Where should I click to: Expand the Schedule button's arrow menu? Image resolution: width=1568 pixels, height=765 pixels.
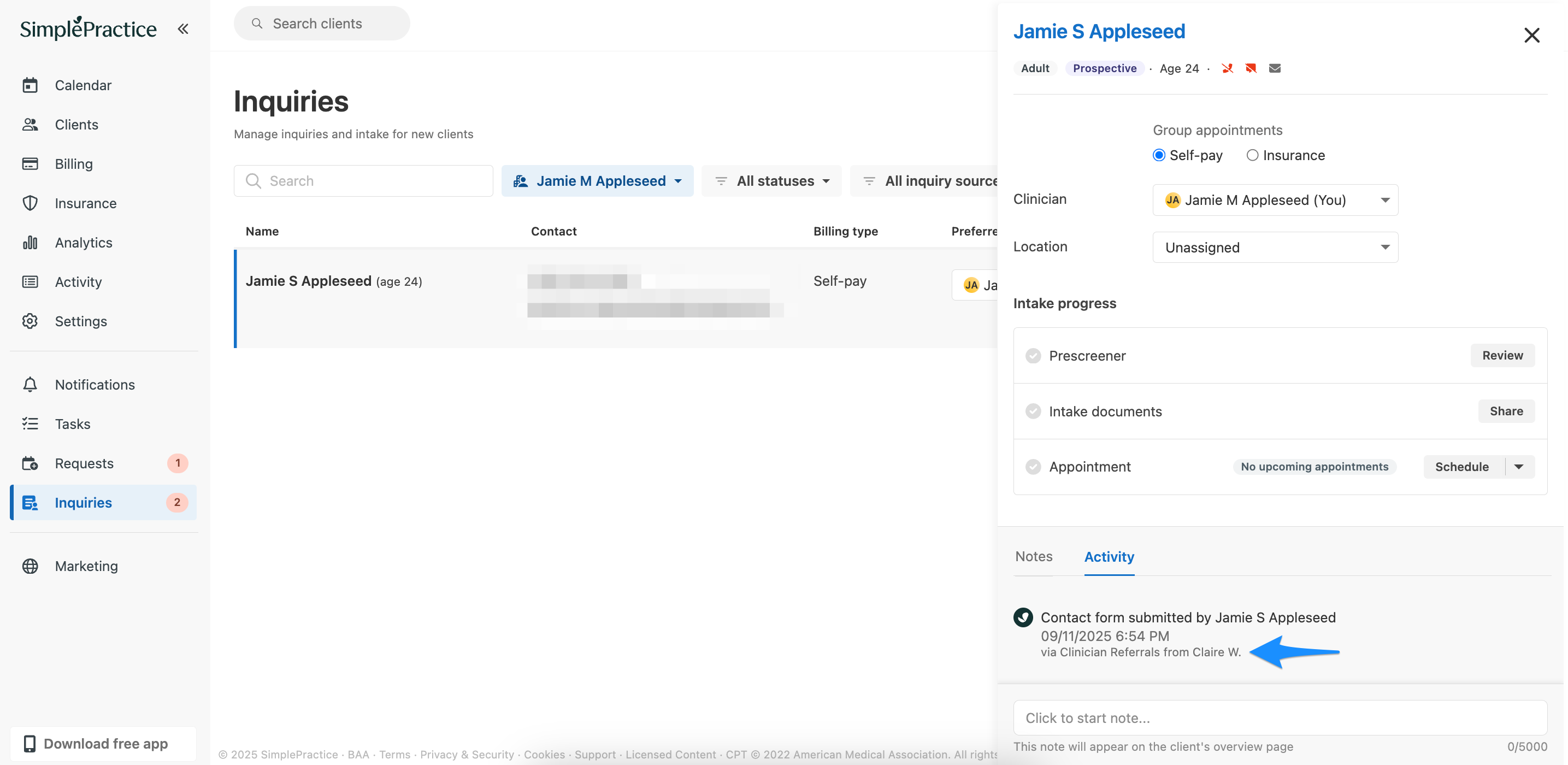1519,467
